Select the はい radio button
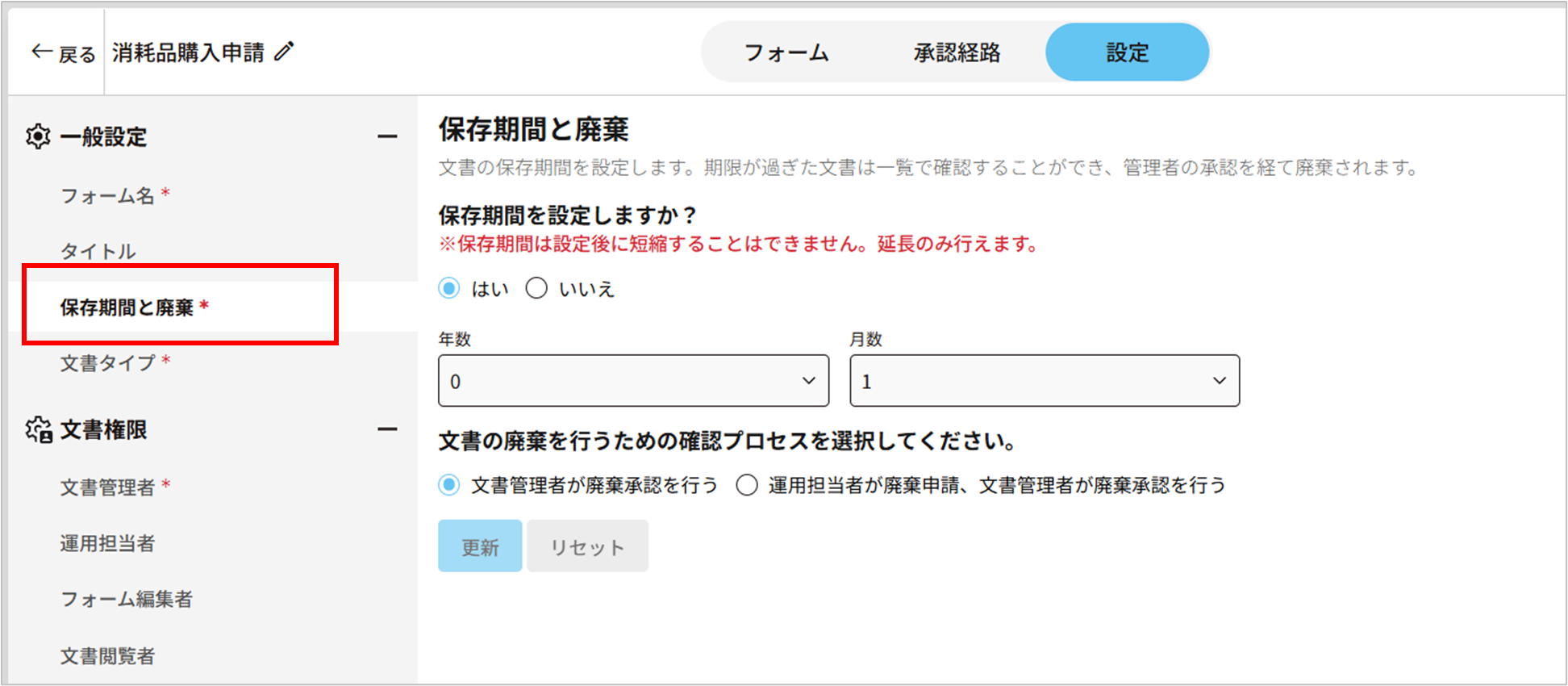 449,288
